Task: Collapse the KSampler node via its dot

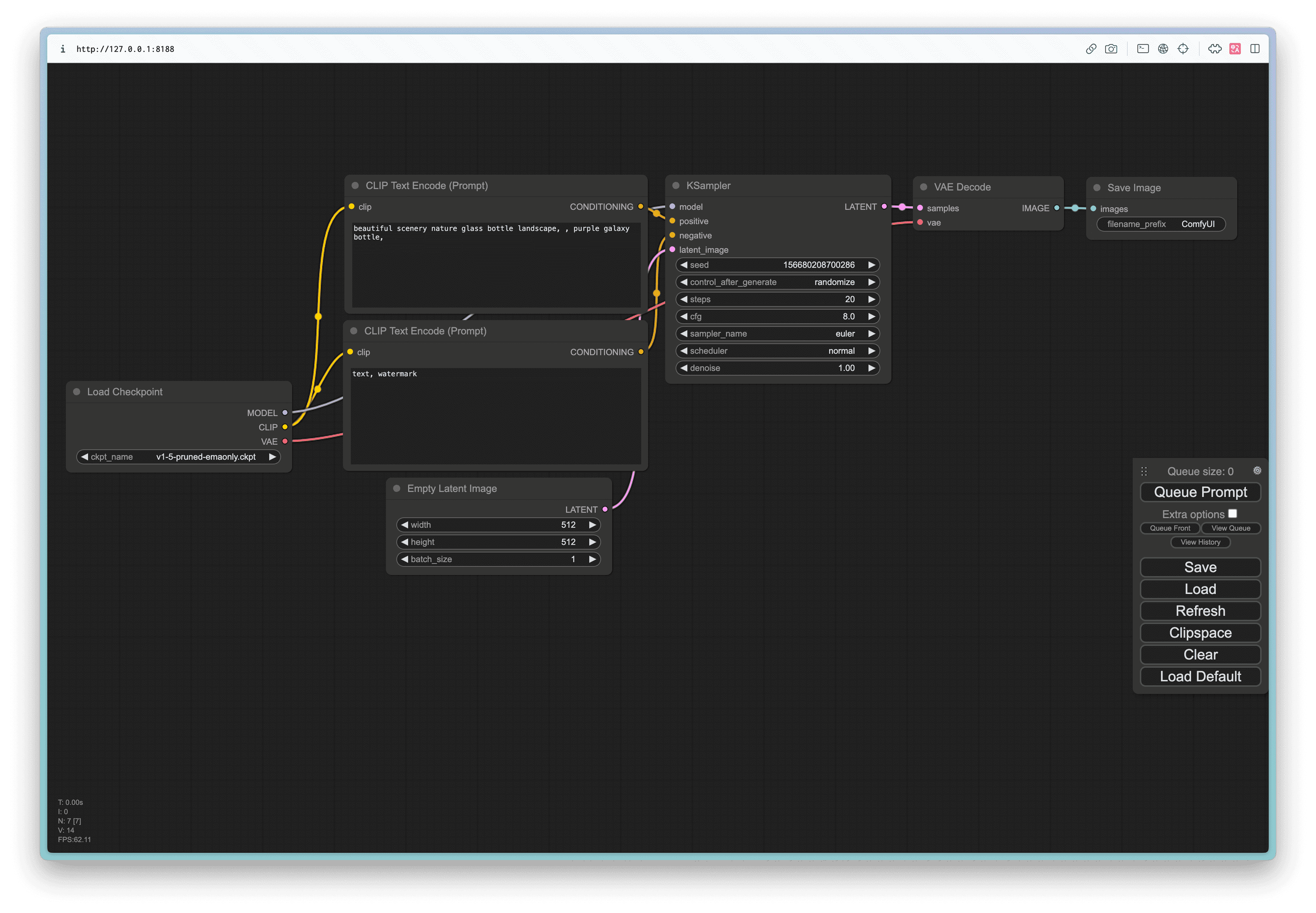Action: [676, 185]
